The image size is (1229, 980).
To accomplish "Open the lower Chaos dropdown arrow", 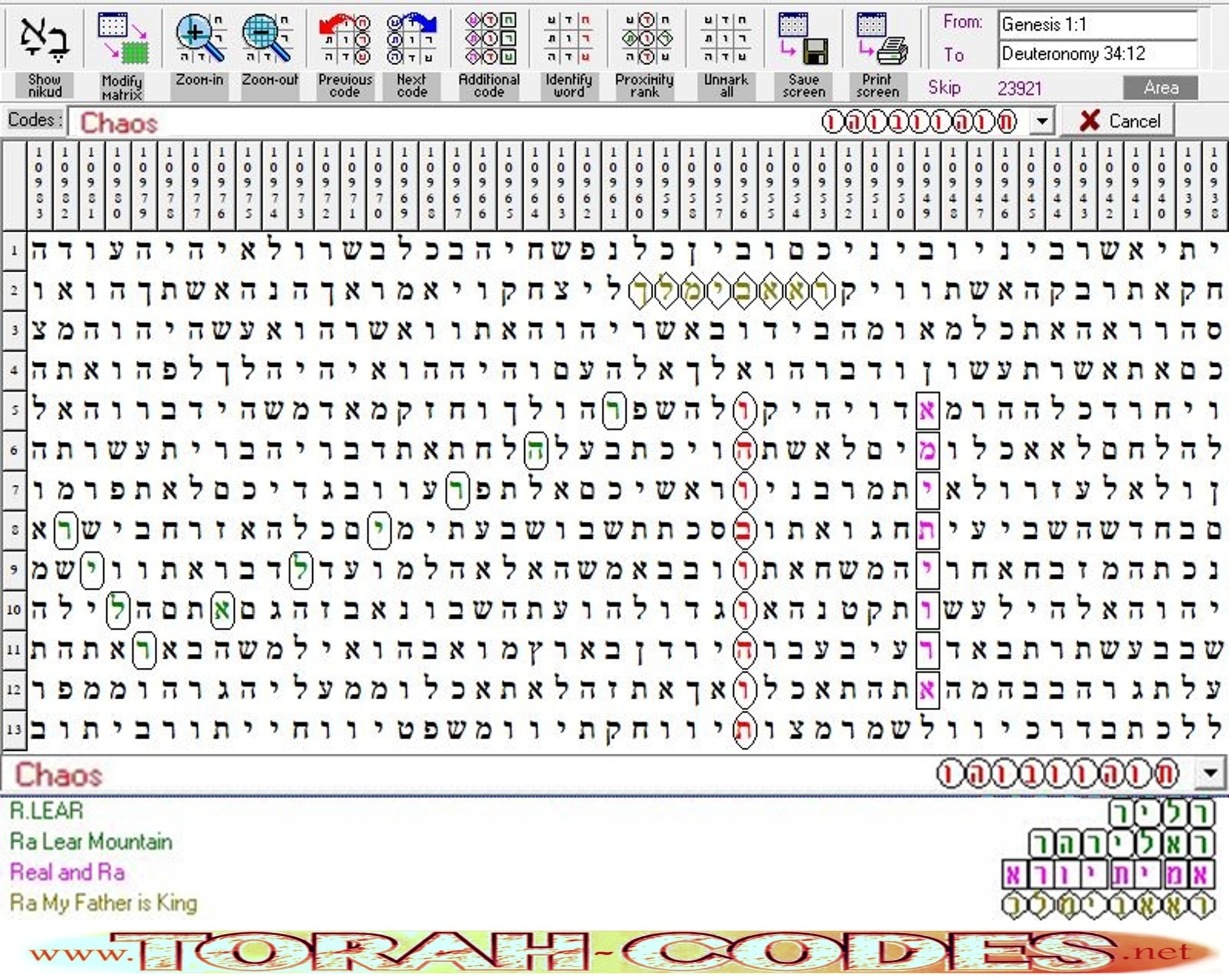I will [x=1210, y=774].
